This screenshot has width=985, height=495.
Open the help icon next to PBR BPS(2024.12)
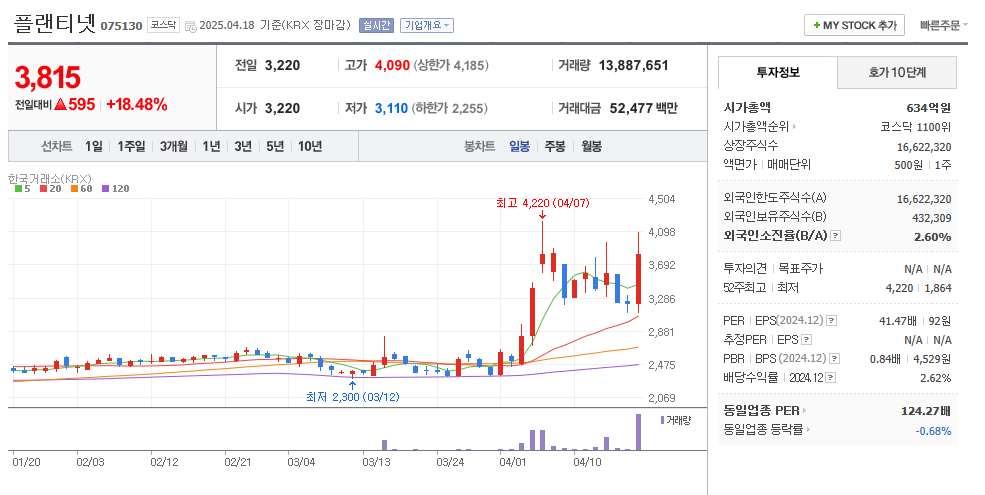click(x=835, y=359)
